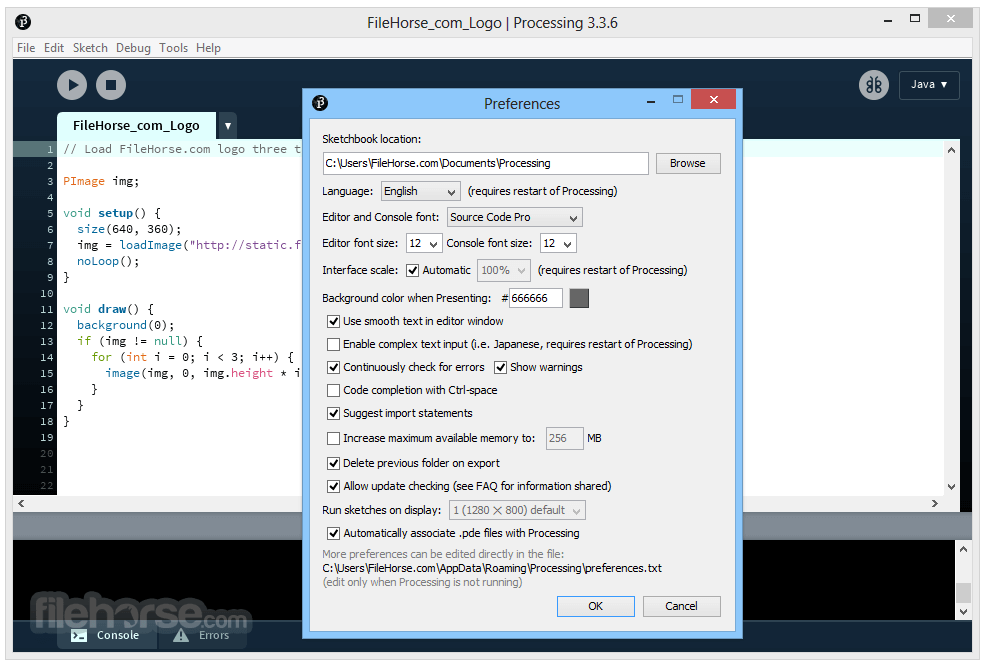Open the Debug menu
985x664 pixels.
click(x=133, y=48)
